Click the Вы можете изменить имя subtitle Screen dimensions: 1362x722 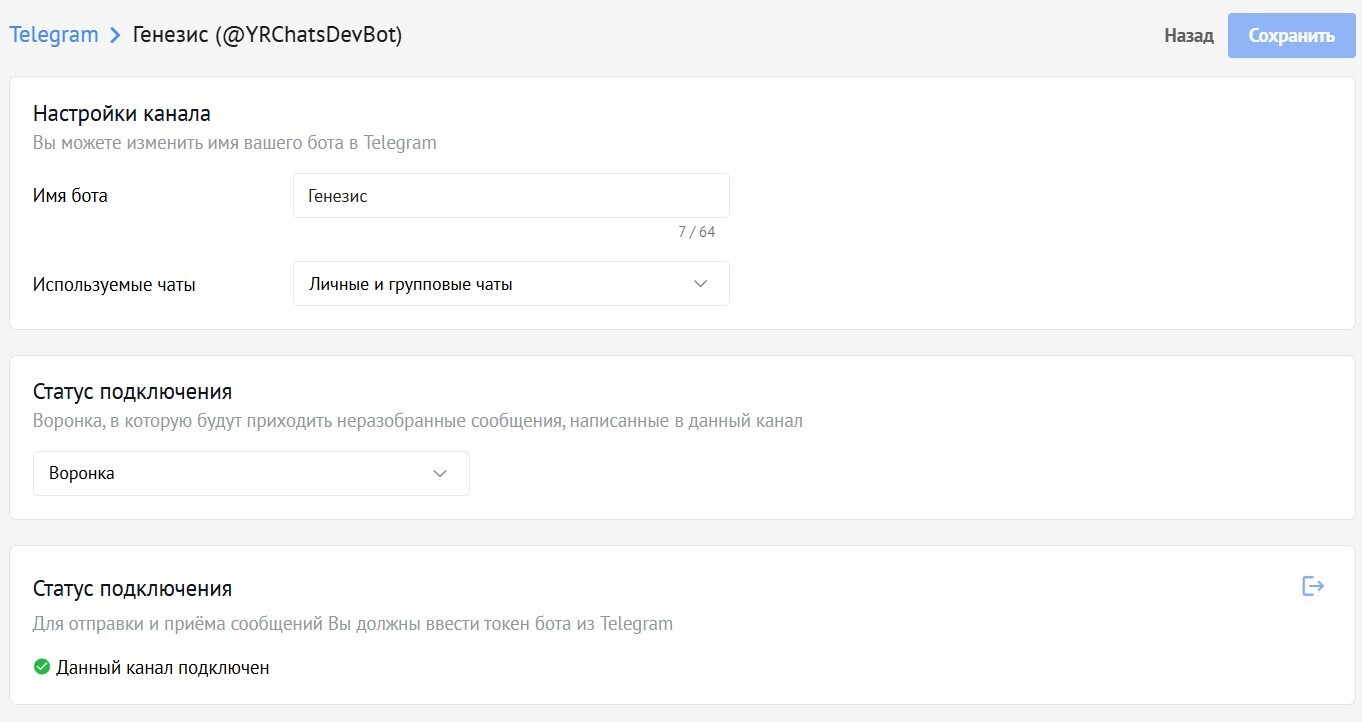click(x=235, y=143)
